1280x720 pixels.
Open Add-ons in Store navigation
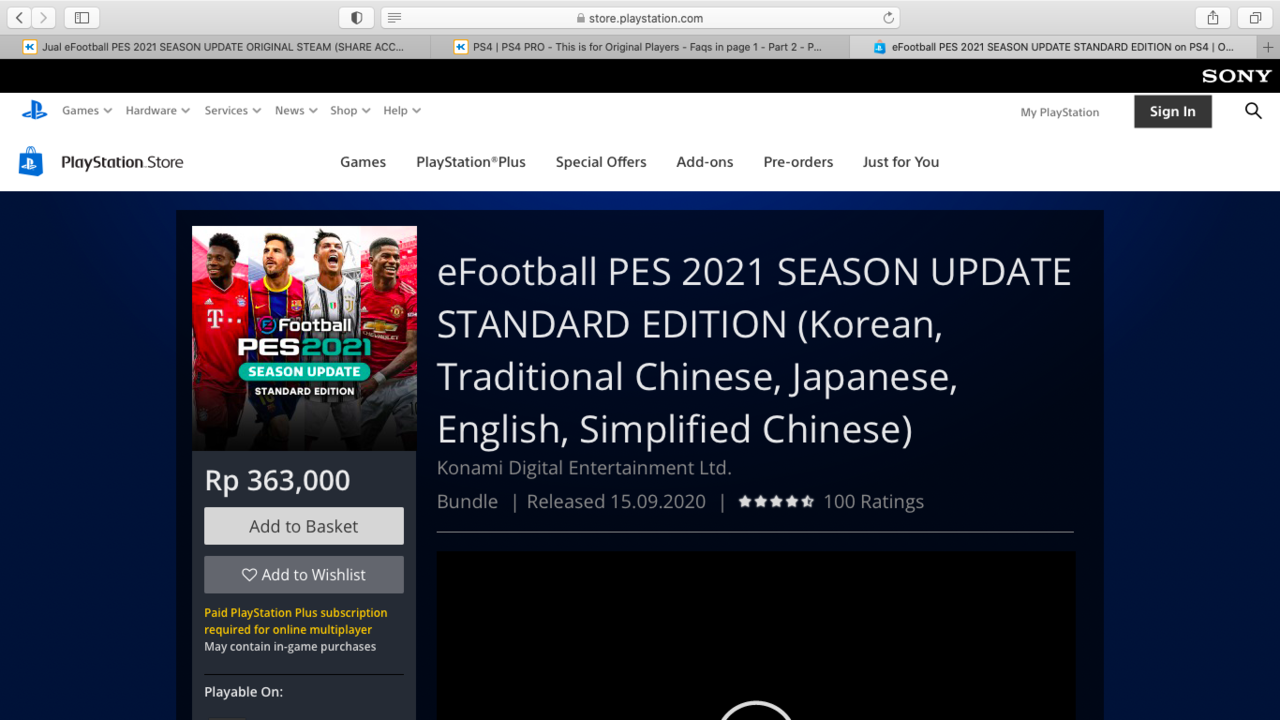[705, 162]
